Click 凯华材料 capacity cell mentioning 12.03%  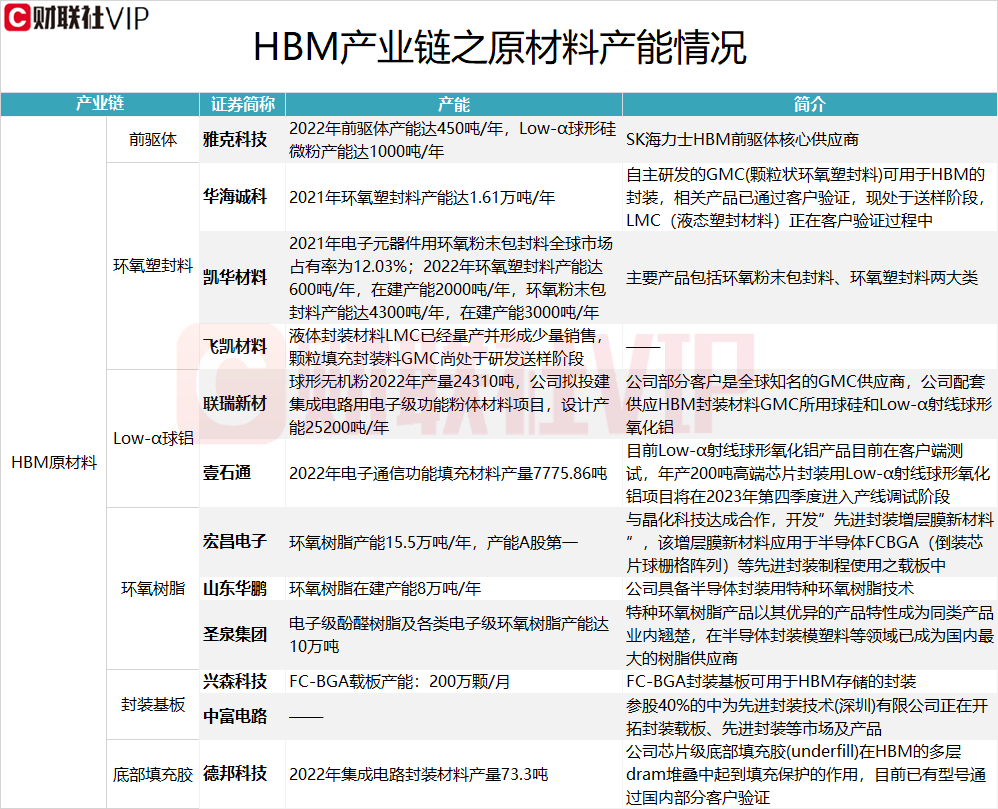click(x=454, y=278)
